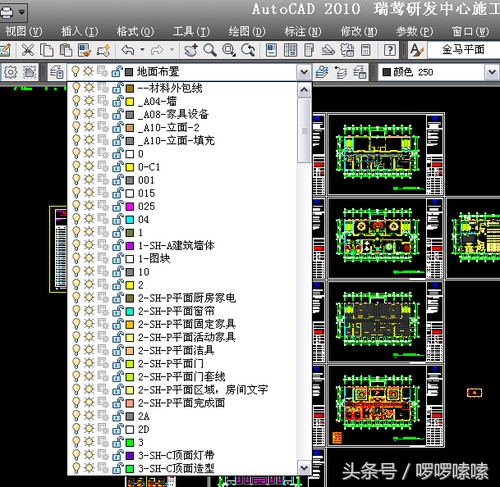Toggle lock for layer 1-SH-A建筑墙体
The height and width of the screenshot is (487, 500).
(x=118, y=245)
